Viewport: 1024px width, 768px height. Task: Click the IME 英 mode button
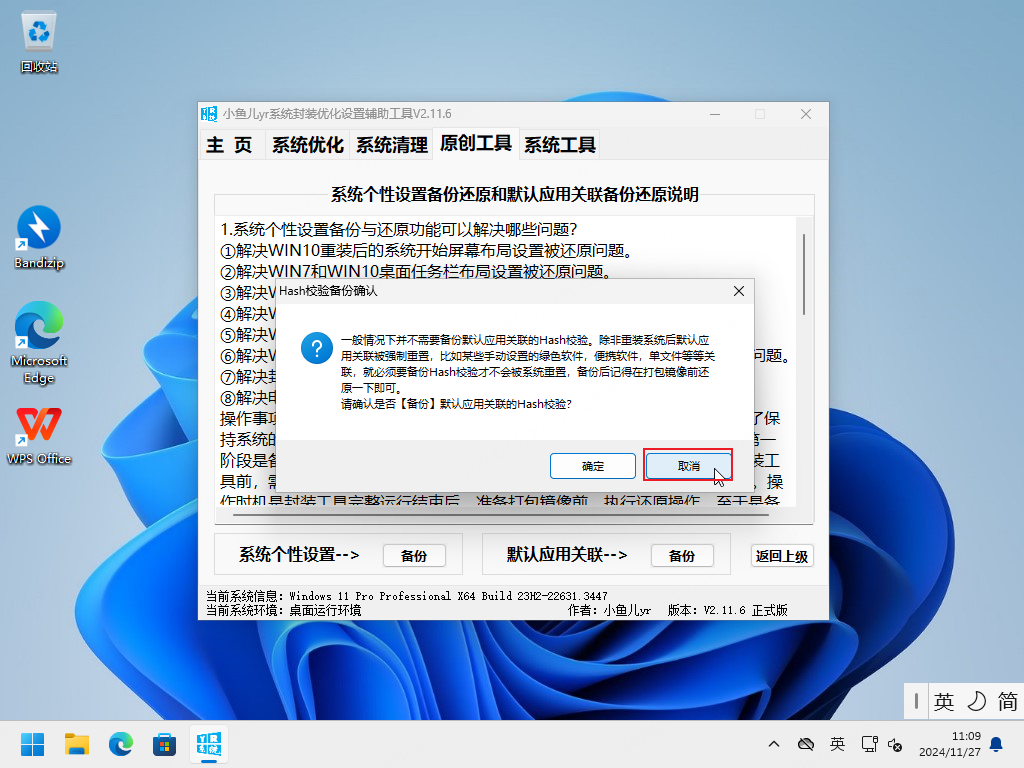coord(944,701)
